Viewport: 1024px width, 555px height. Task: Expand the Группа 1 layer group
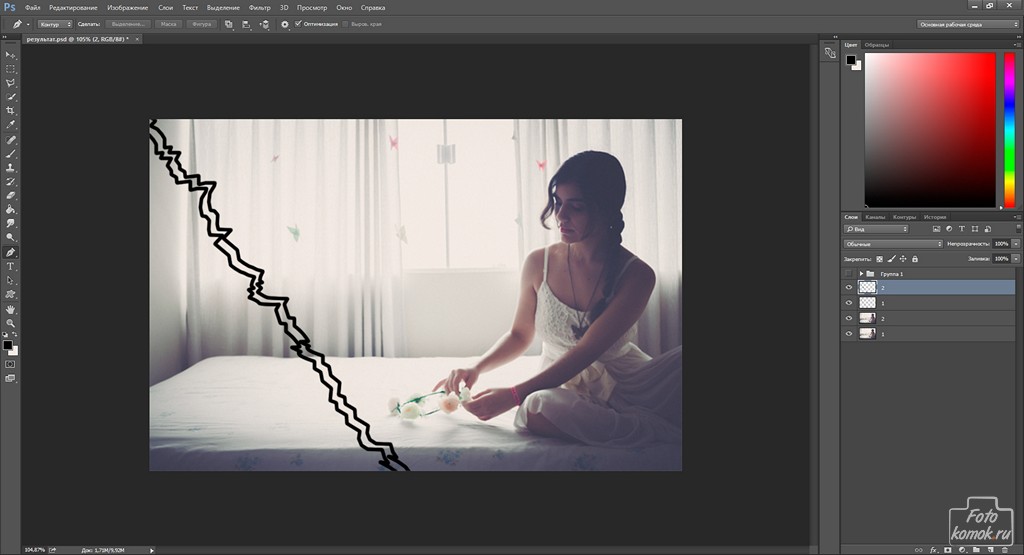click(861, 273)
